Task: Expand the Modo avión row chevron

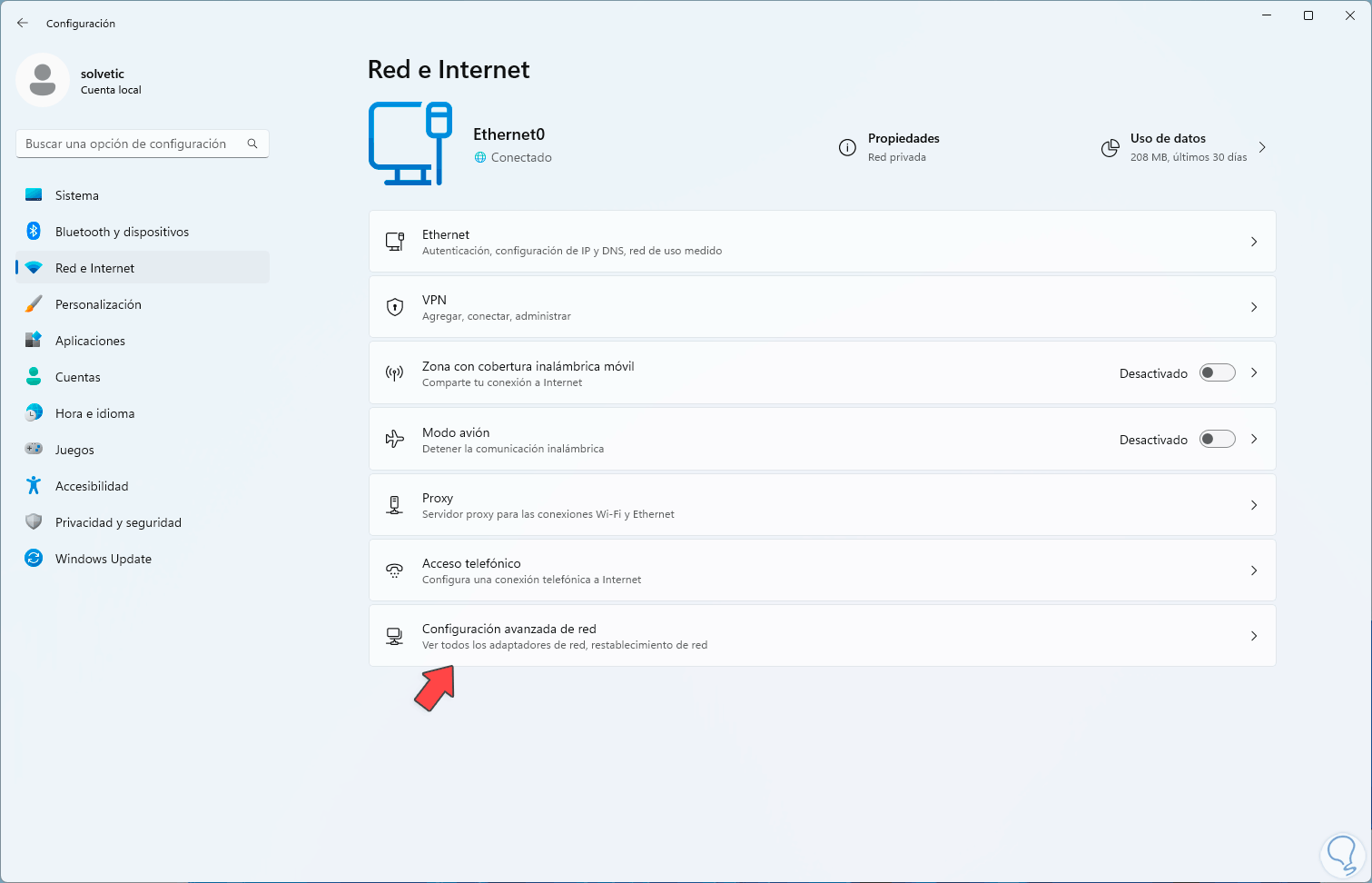Action: click(1254, 439)
